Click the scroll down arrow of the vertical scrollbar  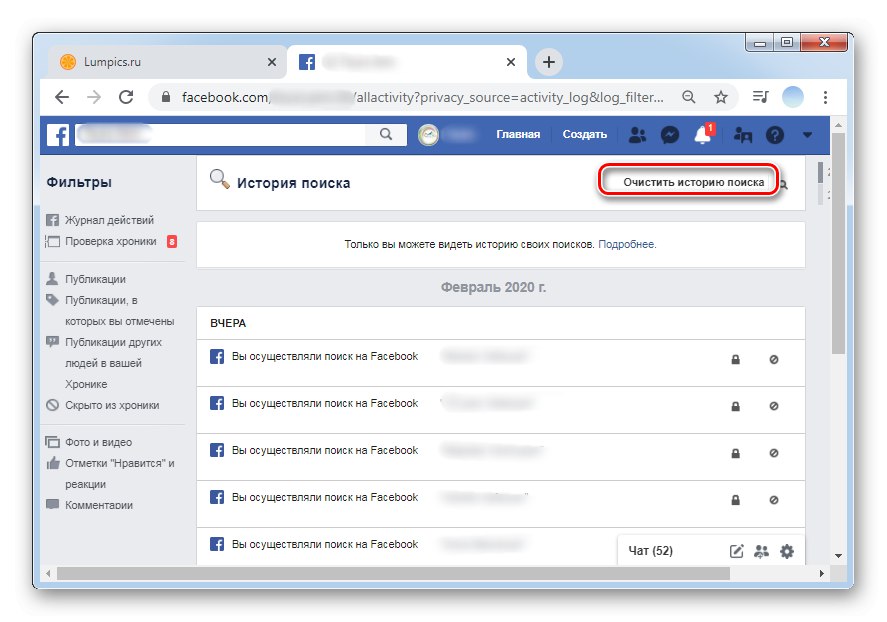pyautogui.click(x=838, y=556)
